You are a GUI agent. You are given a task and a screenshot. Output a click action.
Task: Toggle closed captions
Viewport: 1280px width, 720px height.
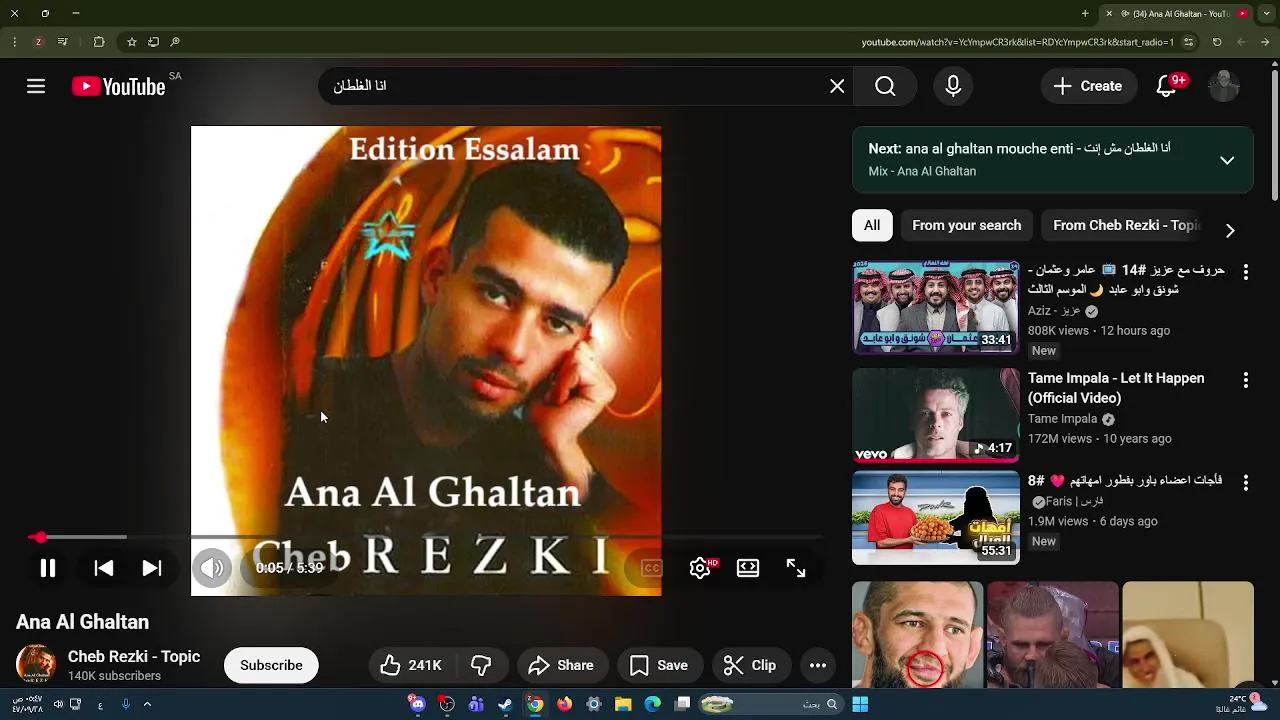click(651, 568)
